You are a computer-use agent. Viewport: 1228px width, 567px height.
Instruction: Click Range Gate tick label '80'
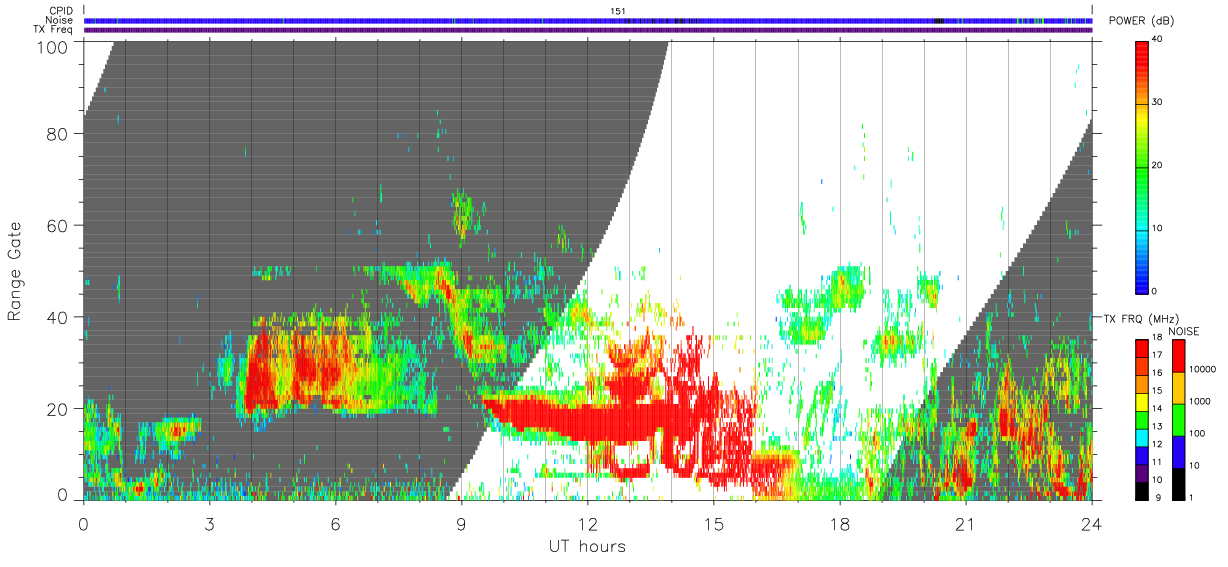58,134
